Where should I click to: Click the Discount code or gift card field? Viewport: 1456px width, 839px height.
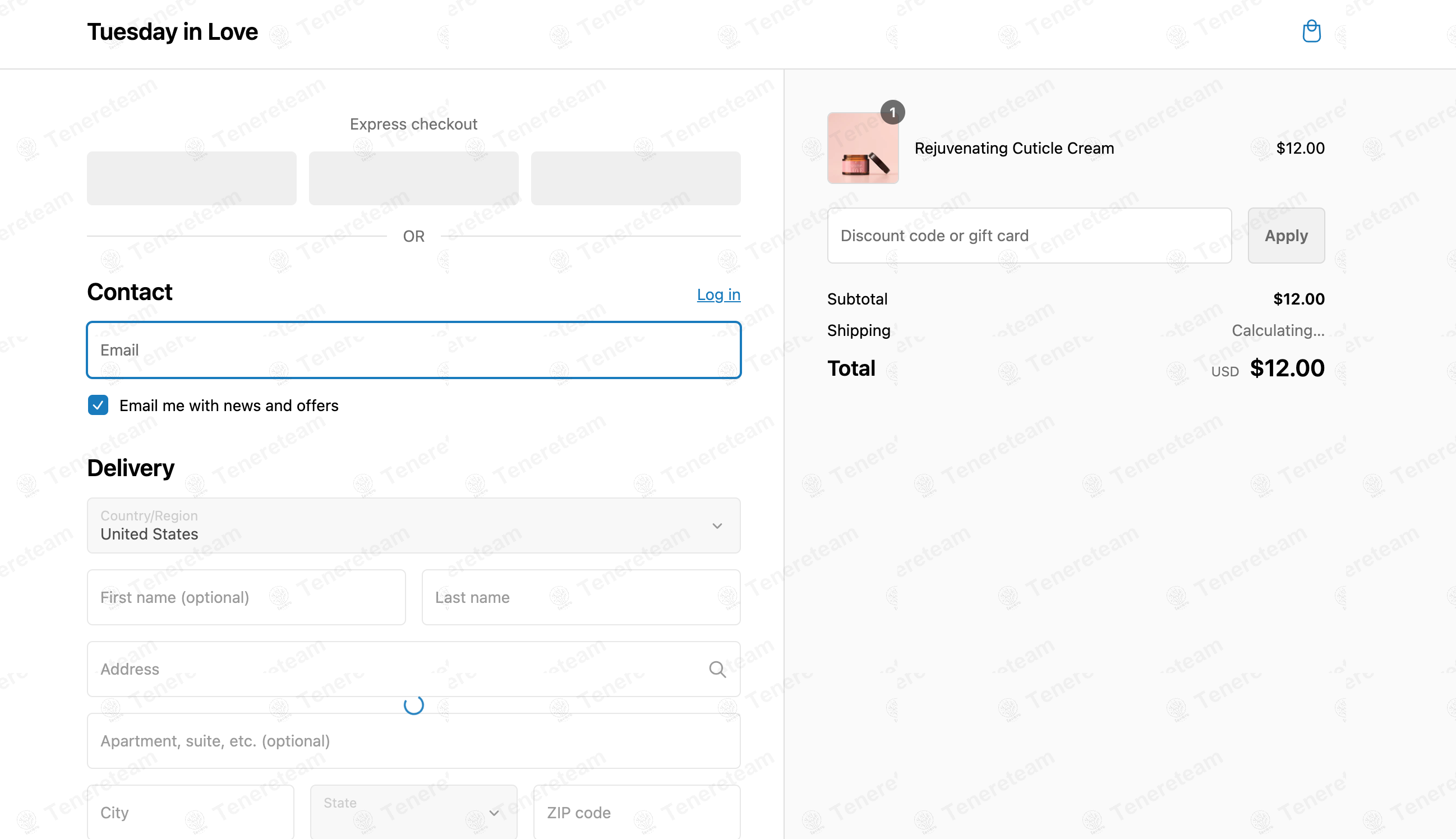(x=1029, y=236)
